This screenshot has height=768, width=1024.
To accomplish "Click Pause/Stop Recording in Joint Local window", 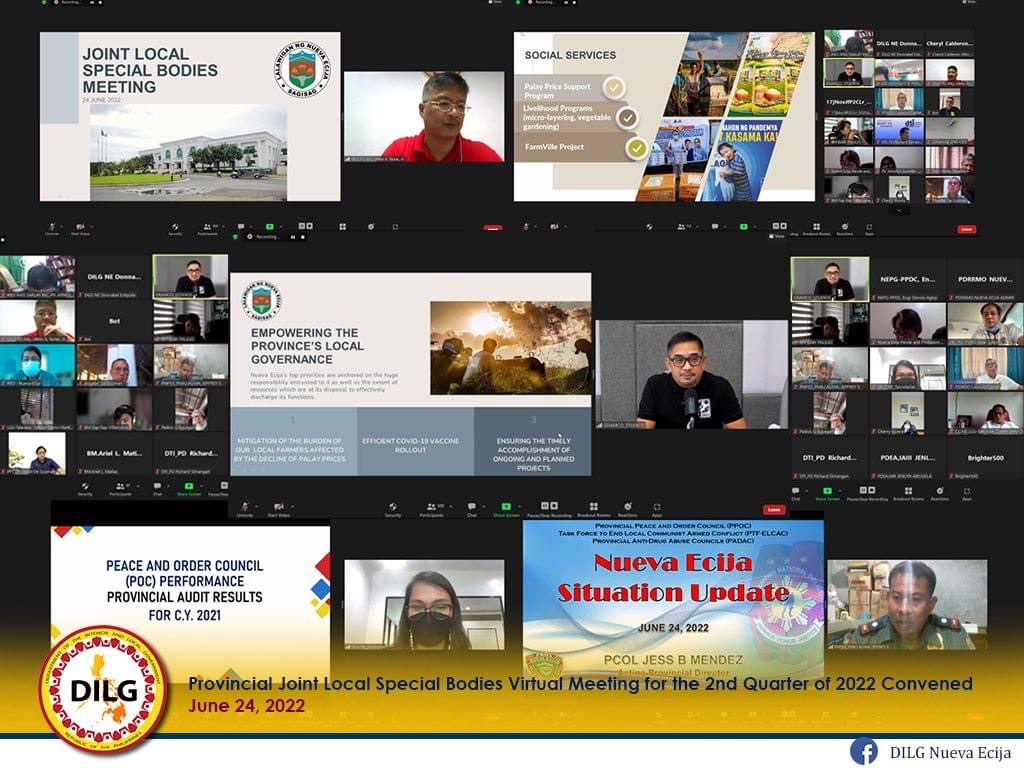I will pyautogui.click(x=306, y=227).
